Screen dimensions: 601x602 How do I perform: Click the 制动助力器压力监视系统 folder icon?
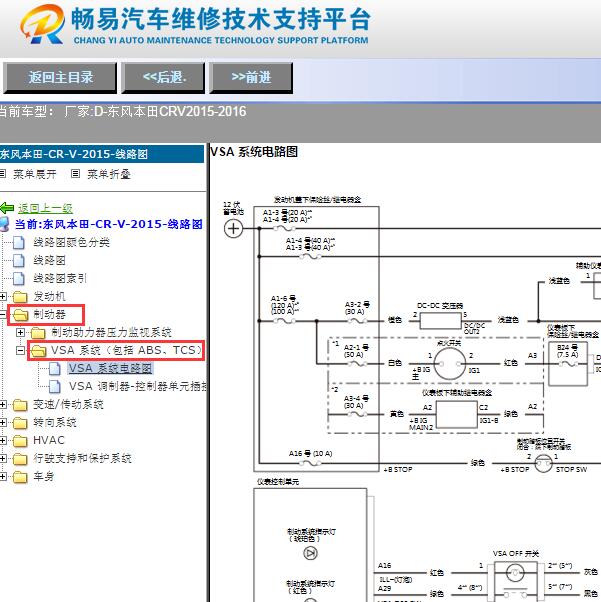(x=38, y=333)
